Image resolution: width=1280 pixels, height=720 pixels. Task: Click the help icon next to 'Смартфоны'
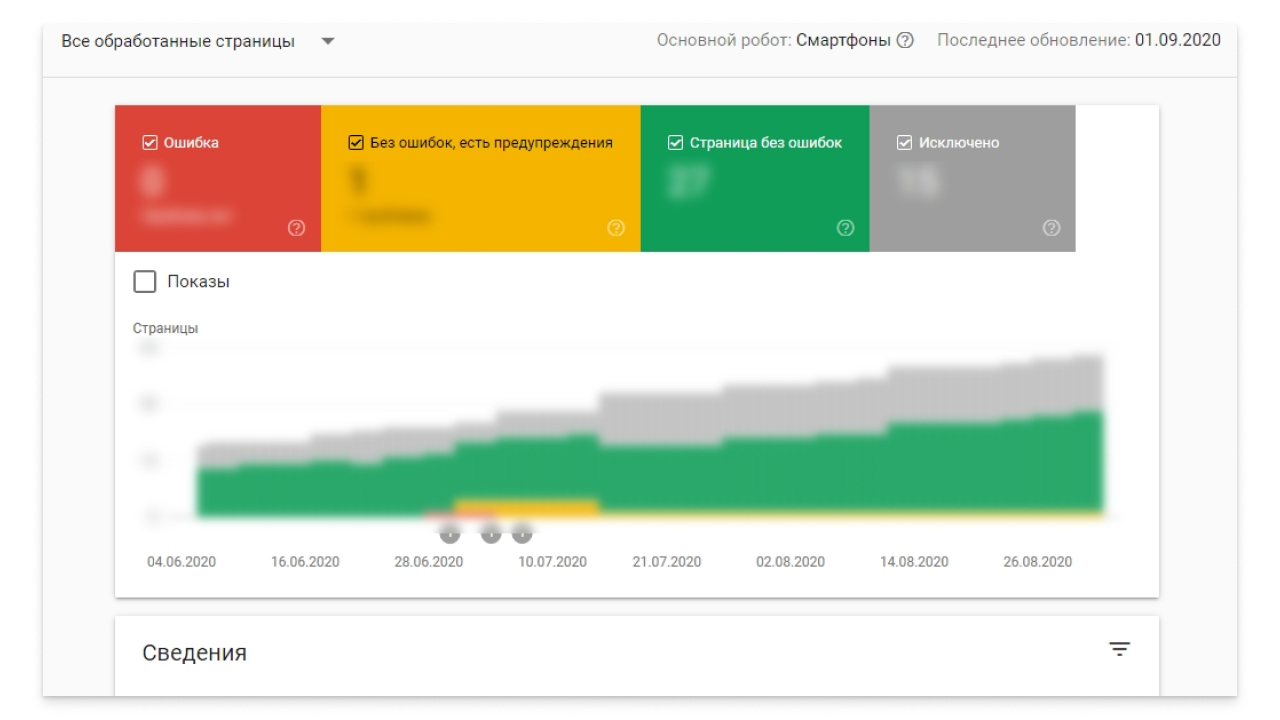tap(905, 41)
